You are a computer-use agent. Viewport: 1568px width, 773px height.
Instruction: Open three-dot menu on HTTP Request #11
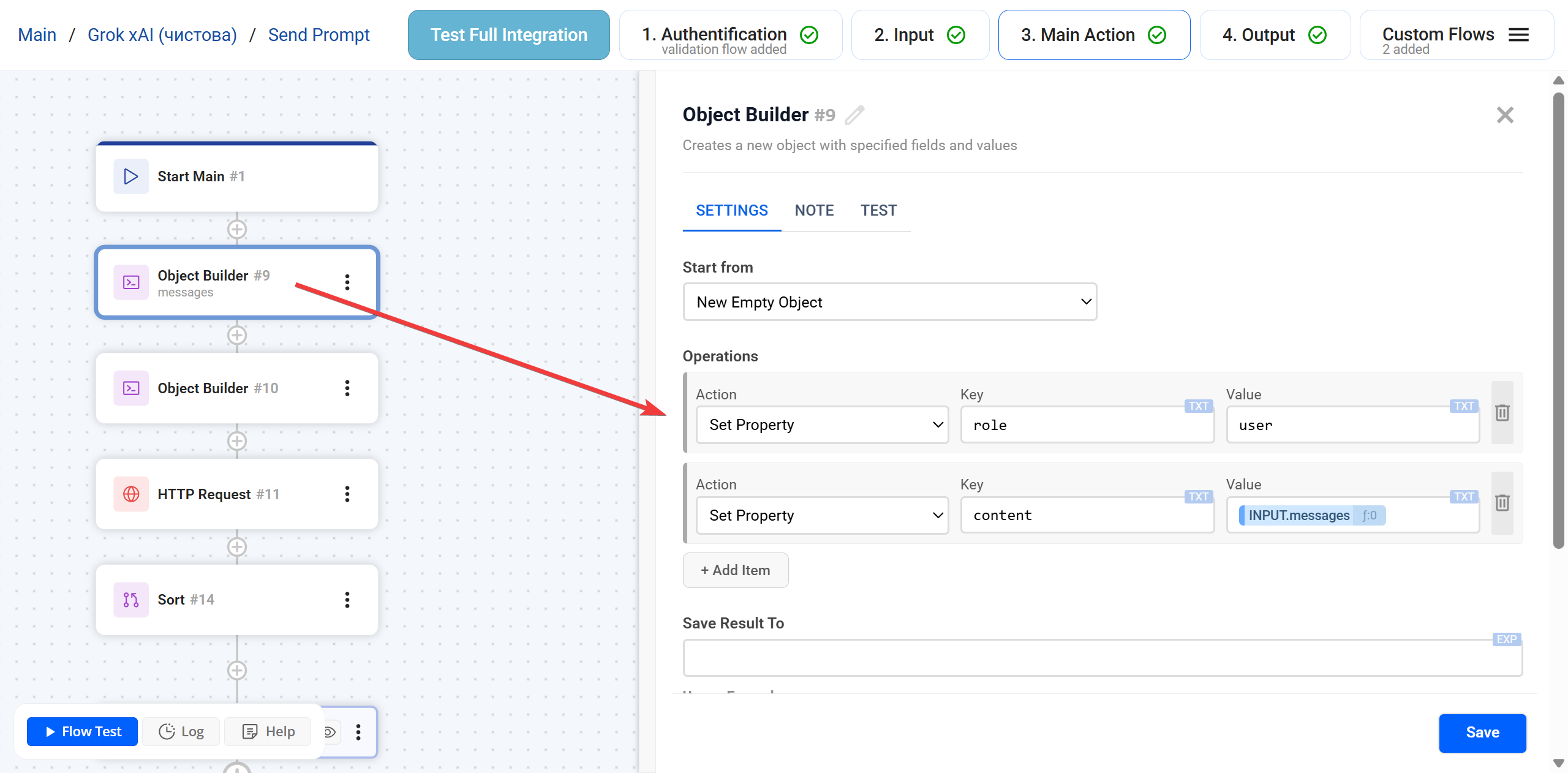click(347, 494)
